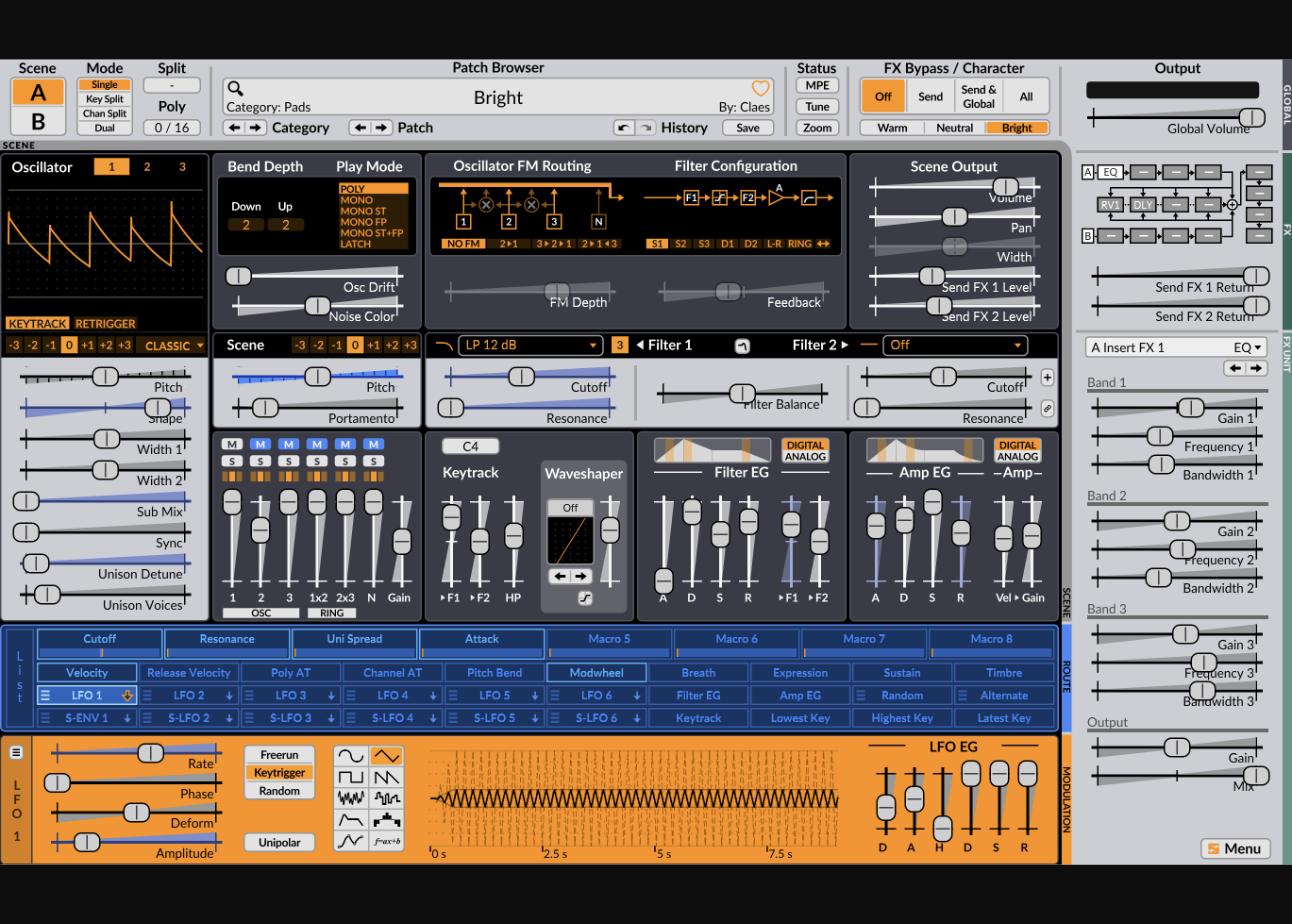Enable the MPE status button
Screen dimensions: 1292x924
click(x=817, y=86)
